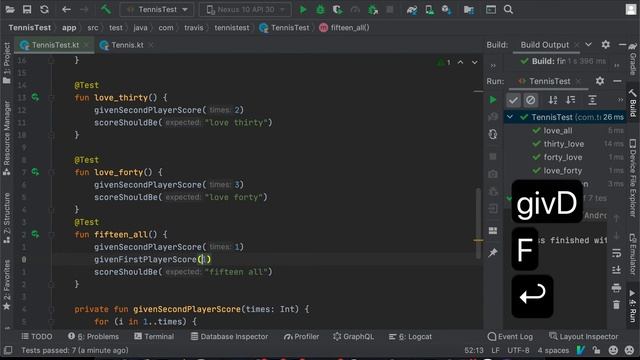Image resolution: width=640 pixels, height=360 pixels.
Task: Toggle Show Ignored tests button
Action: (x=531, y=100)
